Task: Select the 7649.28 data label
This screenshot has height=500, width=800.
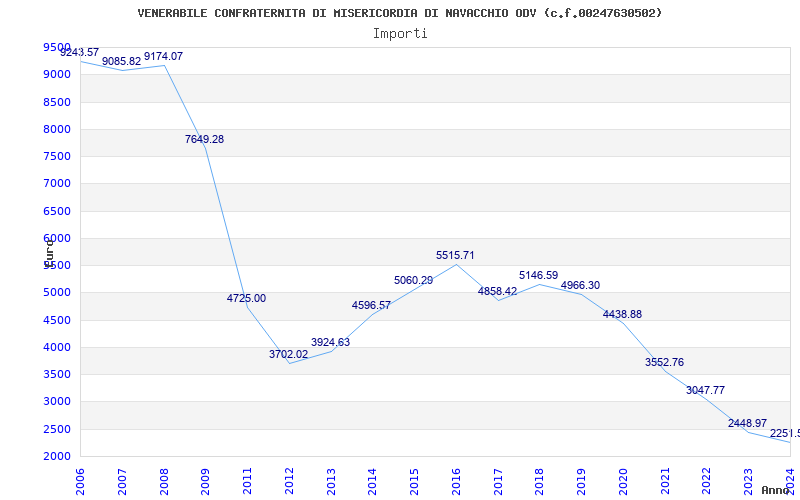Action: (x=205, y=139)
